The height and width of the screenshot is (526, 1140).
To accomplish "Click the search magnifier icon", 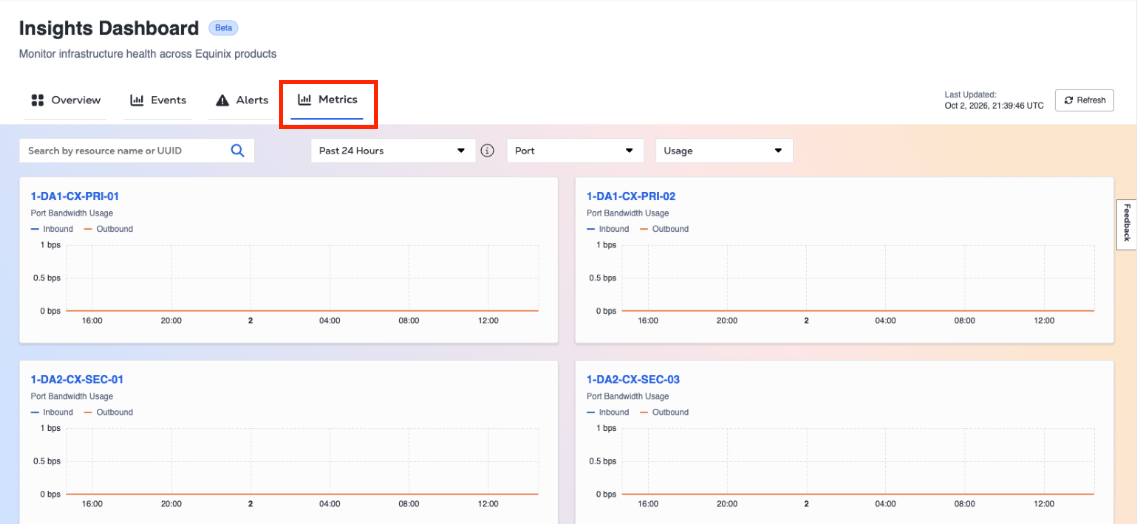I will click(x=238, y=151).
